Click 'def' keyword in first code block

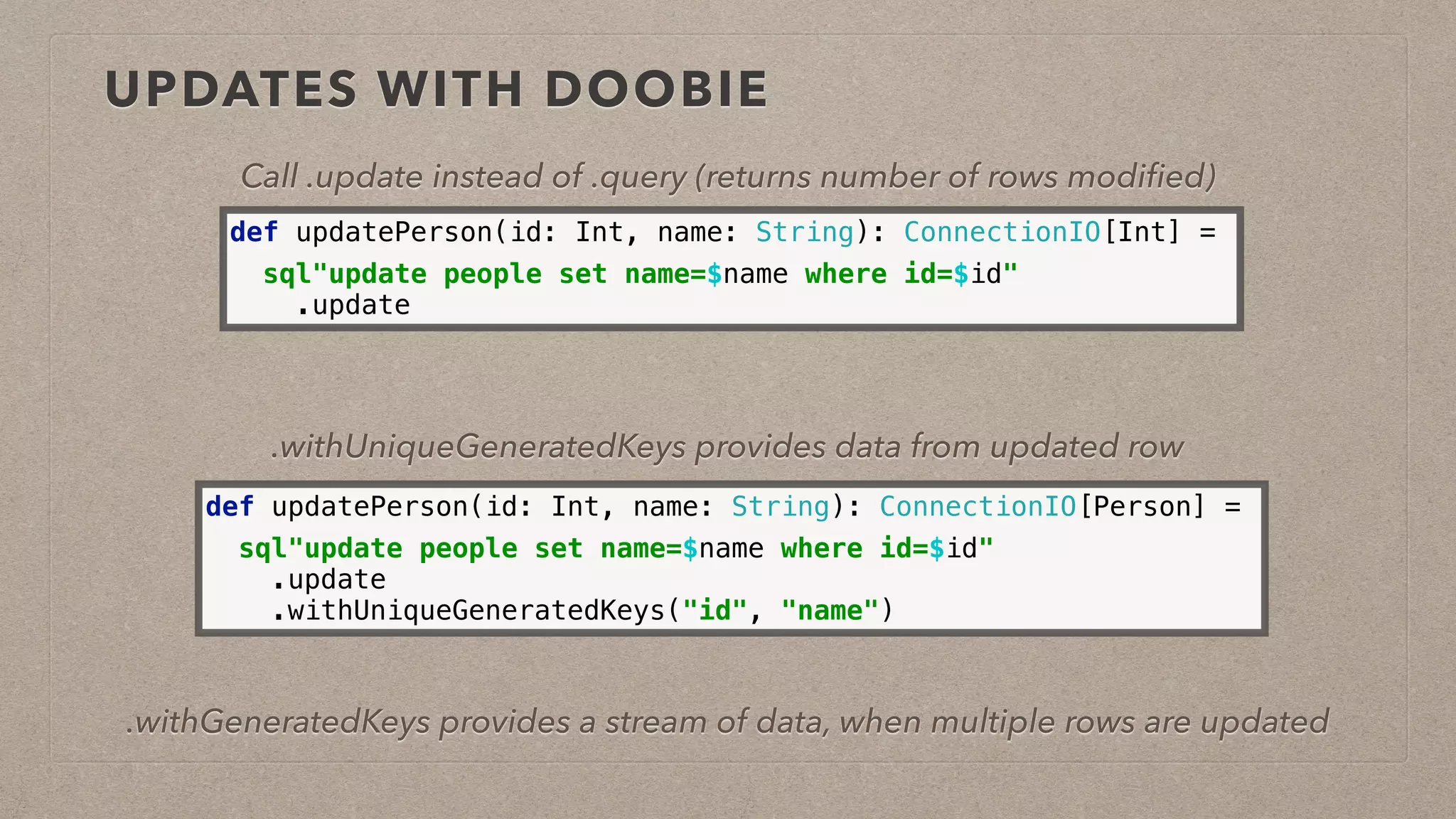click(254, 232)
